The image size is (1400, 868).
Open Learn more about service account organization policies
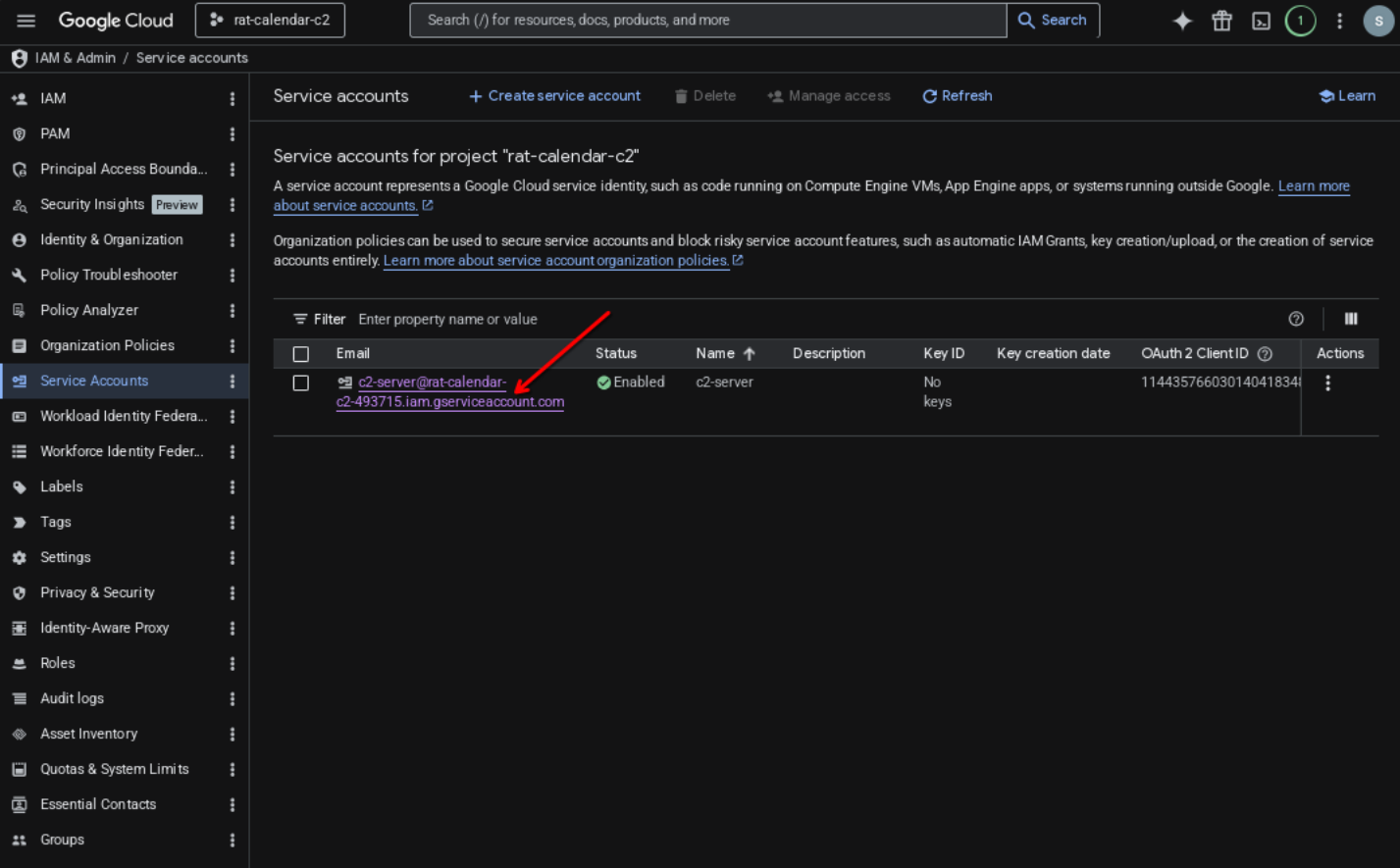click(x=556, y=261)
